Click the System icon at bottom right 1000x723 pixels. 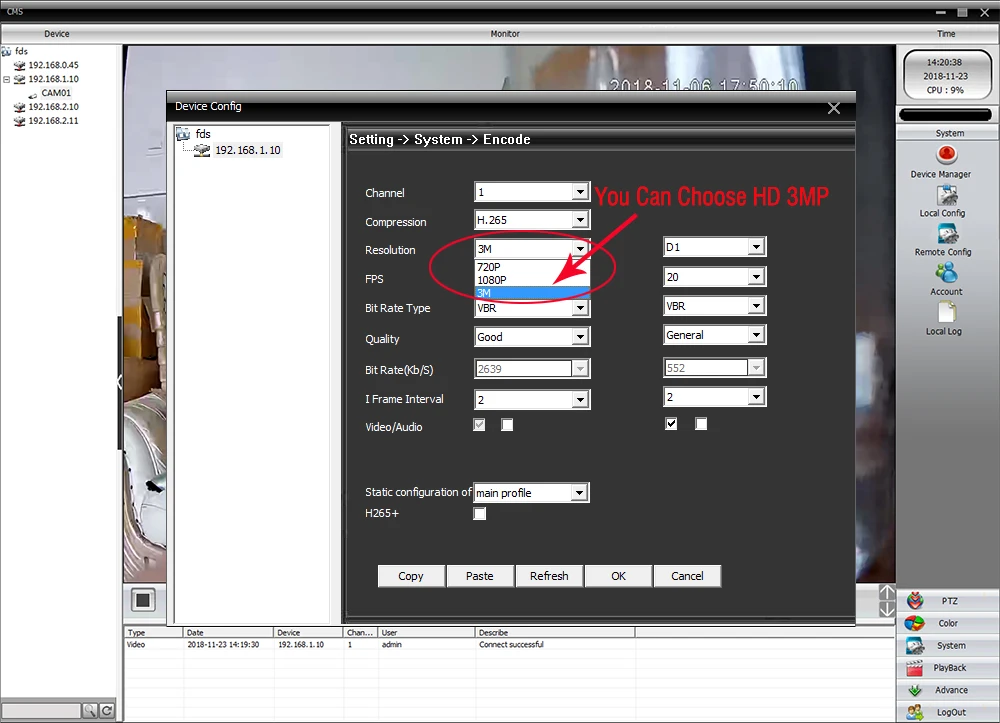tap(915, 645)
